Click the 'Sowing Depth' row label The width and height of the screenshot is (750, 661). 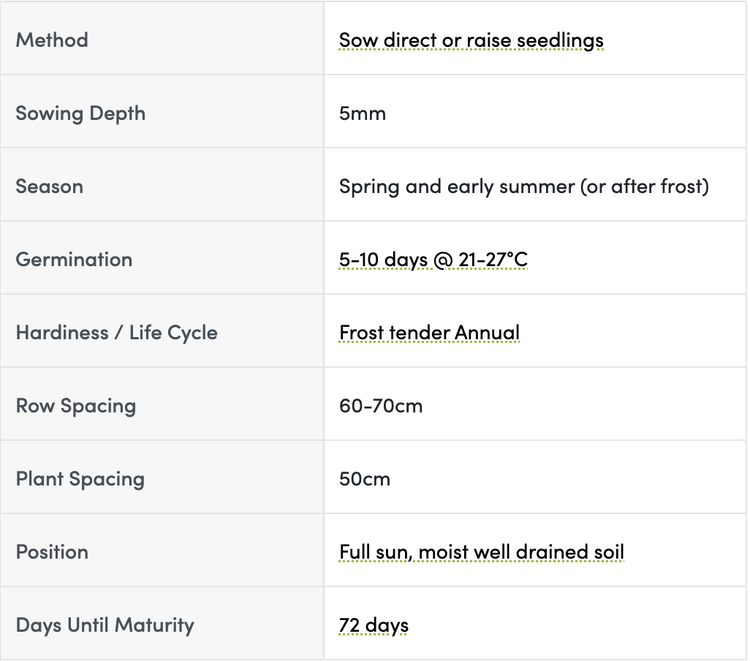click(80, 114)
